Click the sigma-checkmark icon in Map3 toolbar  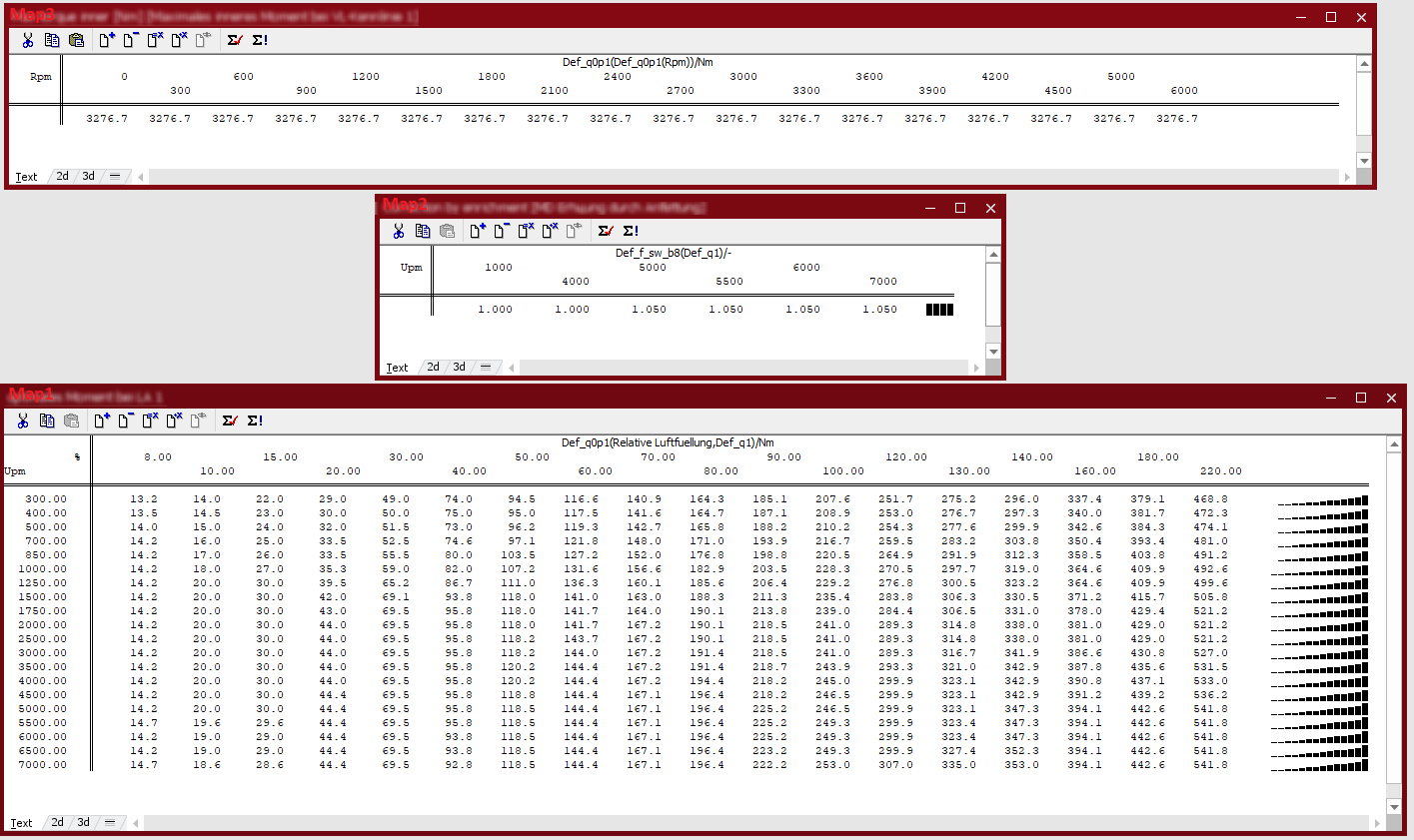point(235,40)
